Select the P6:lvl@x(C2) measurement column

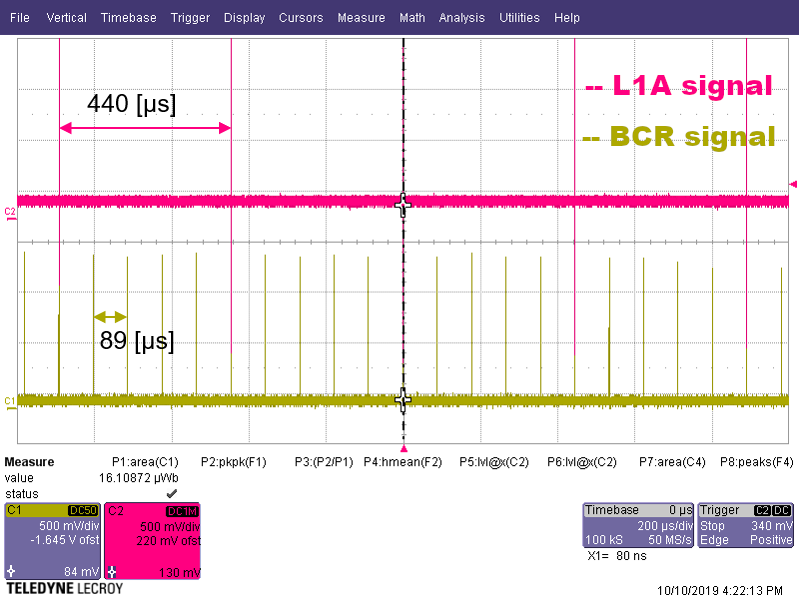(582, 462)
